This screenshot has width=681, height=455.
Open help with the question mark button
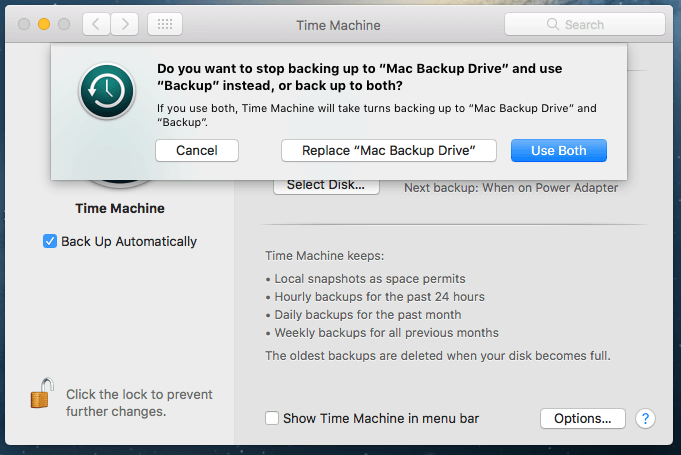click(645, 418)
